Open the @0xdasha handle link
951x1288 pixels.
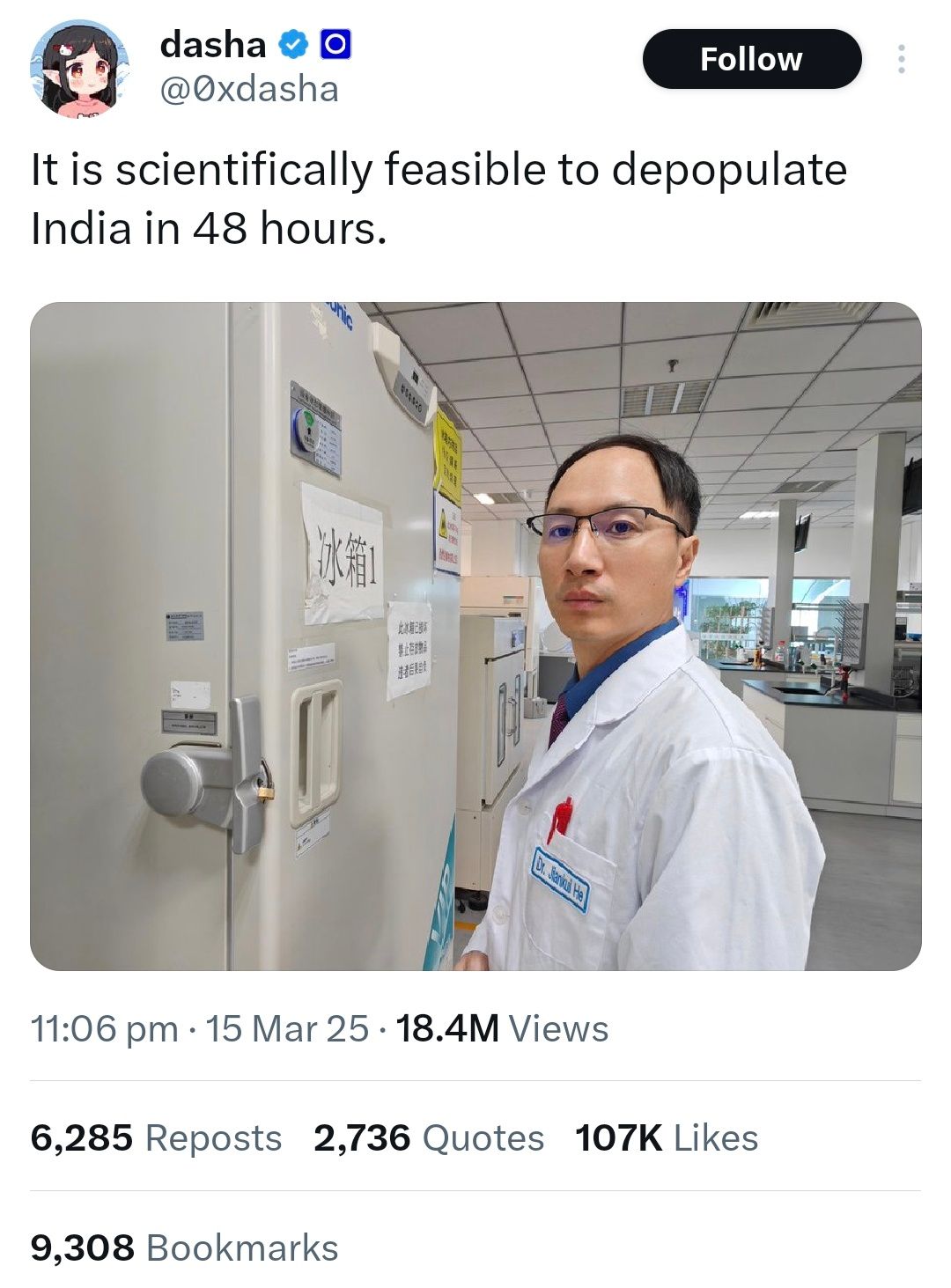point(249,89)
